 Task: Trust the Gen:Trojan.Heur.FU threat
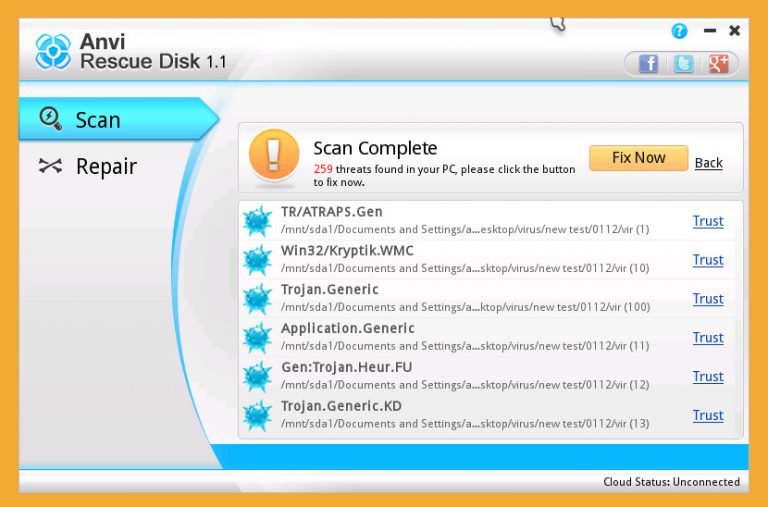tap(708, 377)
